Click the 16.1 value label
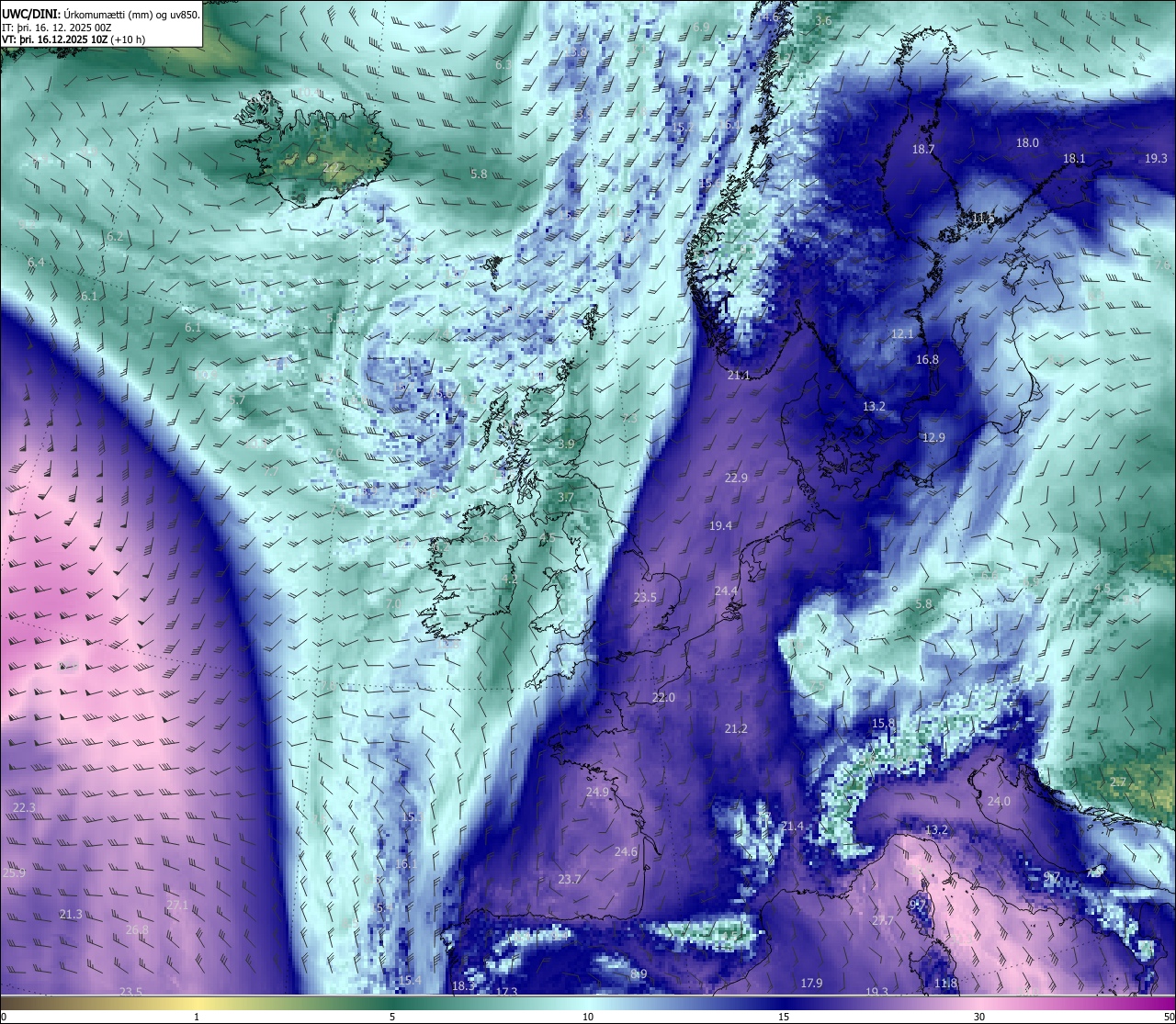1176x1024 pixels. 406,863
